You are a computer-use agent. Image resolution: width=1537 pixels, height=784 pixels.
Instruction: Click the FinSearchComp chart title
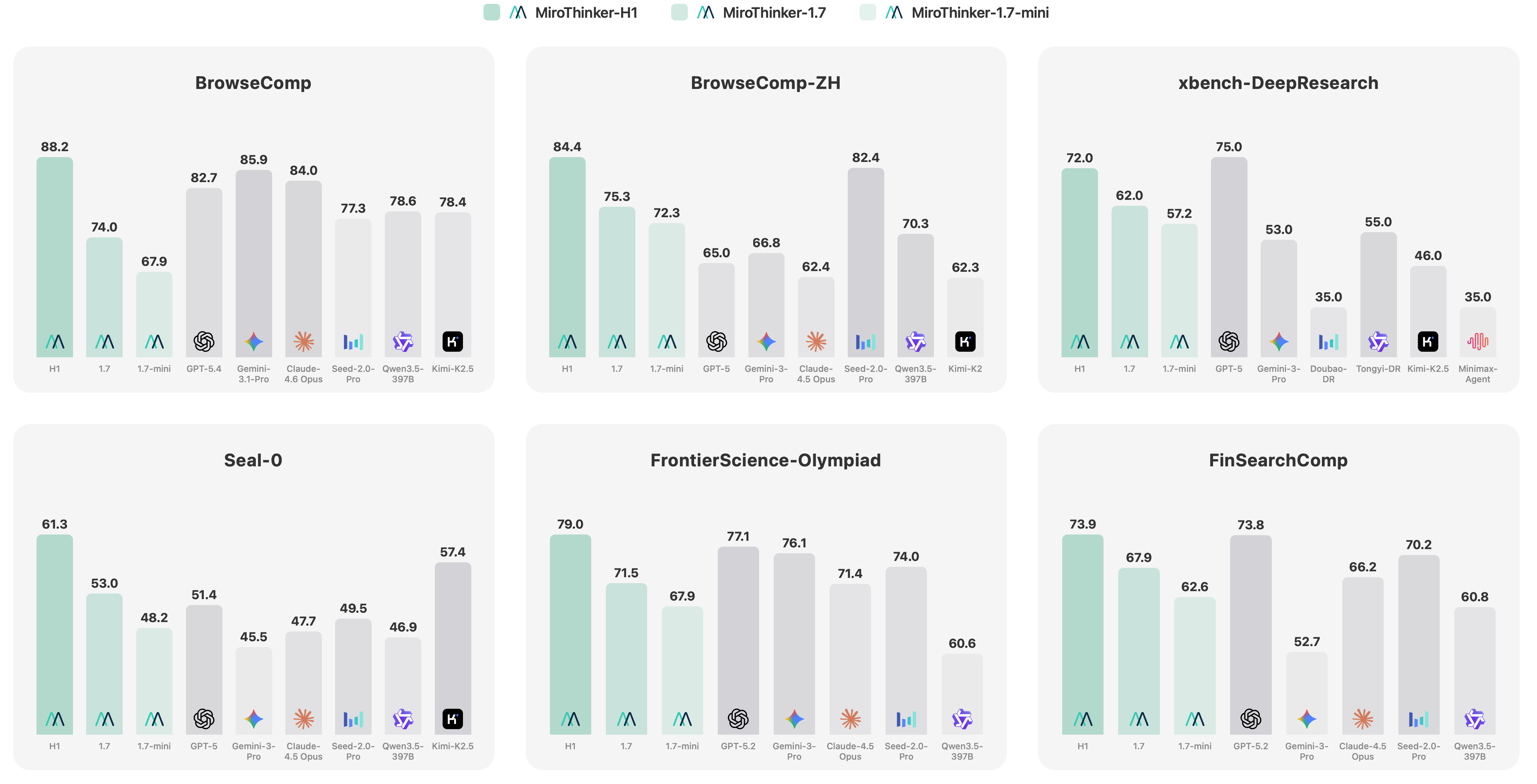pos(1278,460)
